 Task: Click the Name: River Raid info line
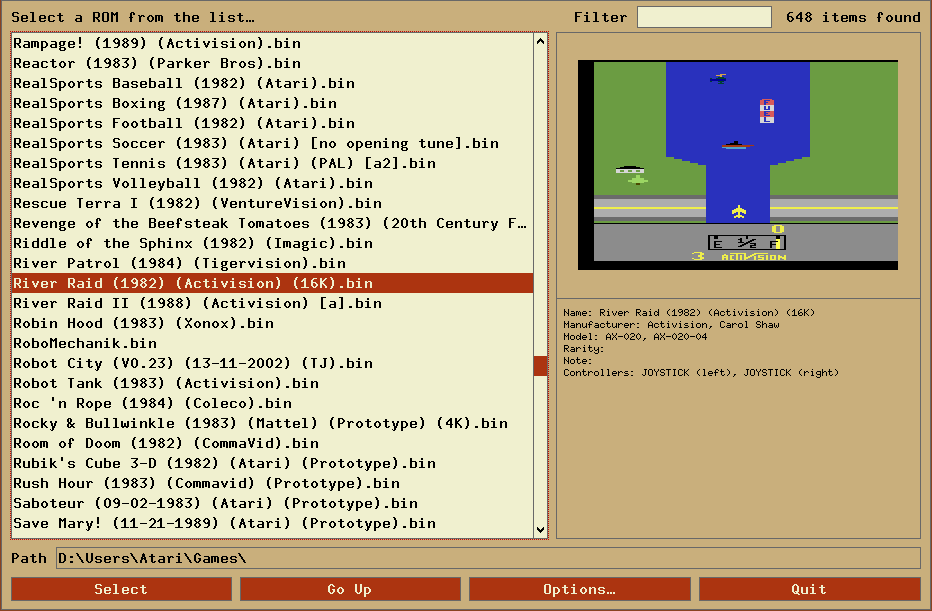[x=689, y=313]
